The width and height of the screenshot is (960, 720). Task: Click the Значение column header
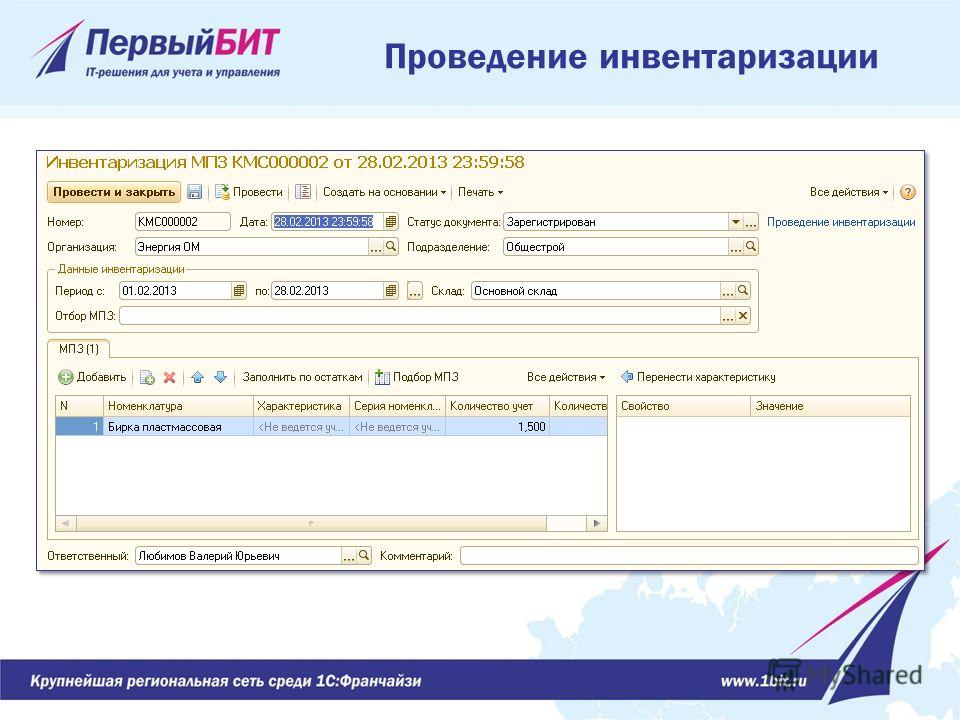tap(830, 406)
